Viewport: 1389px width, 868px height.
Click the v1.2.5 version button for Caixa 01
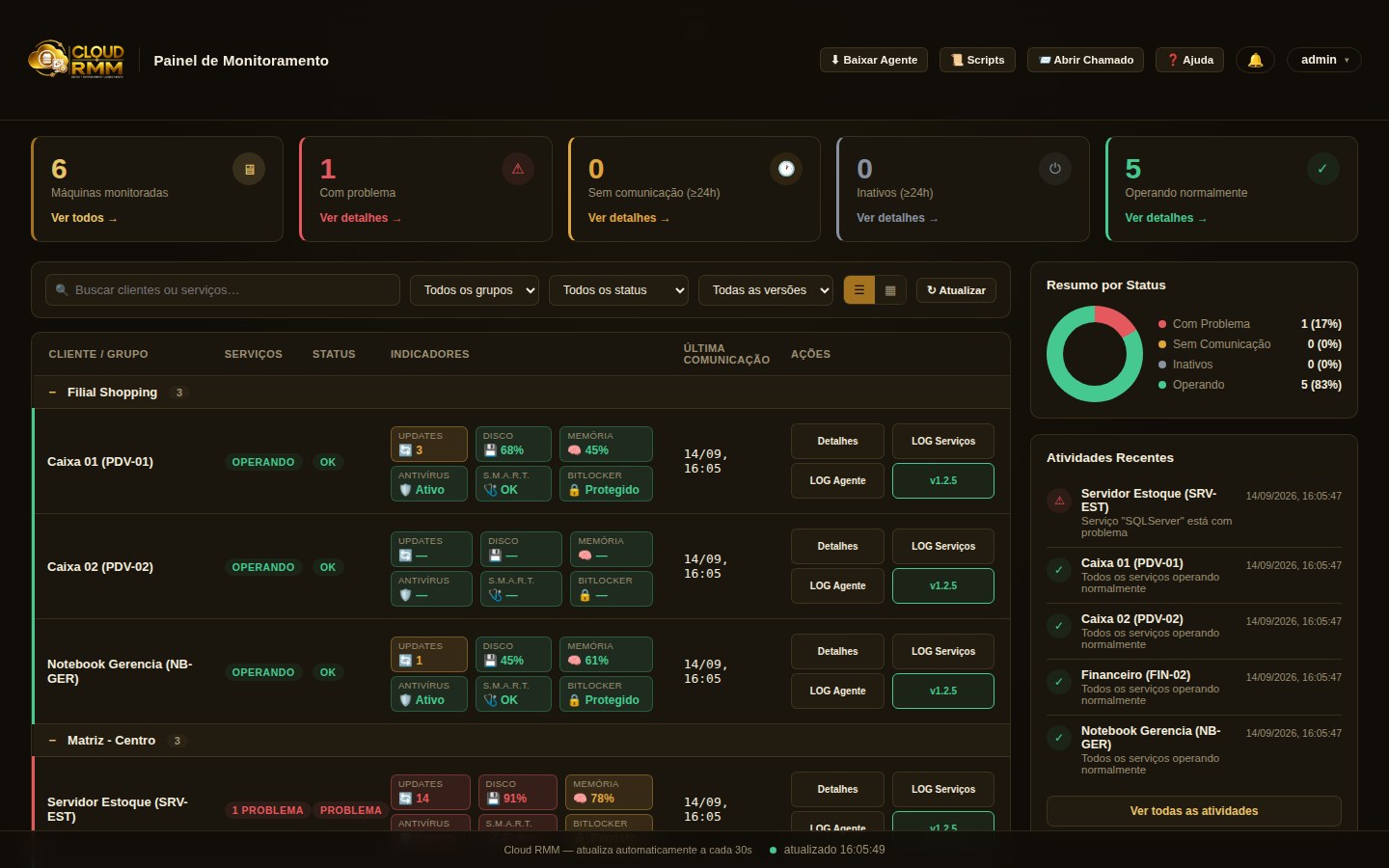coord(943,481)
